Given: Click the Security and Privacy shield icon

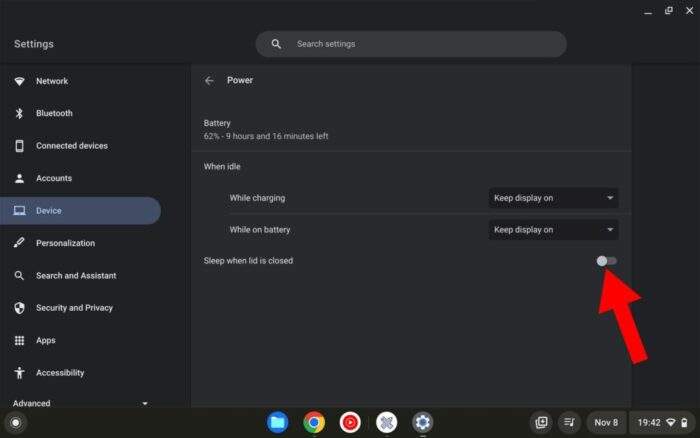Looking at the screenshot, I should [19, 308].
